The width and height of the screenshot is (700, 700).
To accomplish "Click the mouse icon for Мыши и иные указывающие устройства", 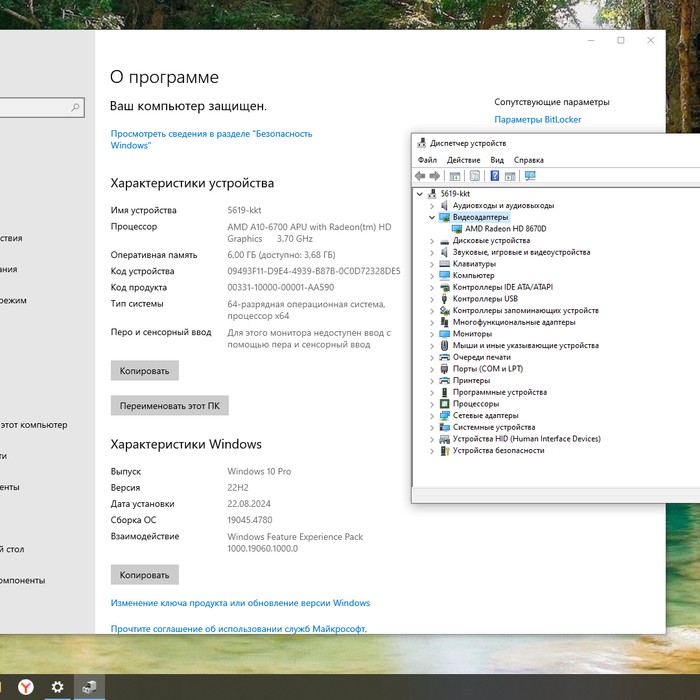I will coord(444,346).
